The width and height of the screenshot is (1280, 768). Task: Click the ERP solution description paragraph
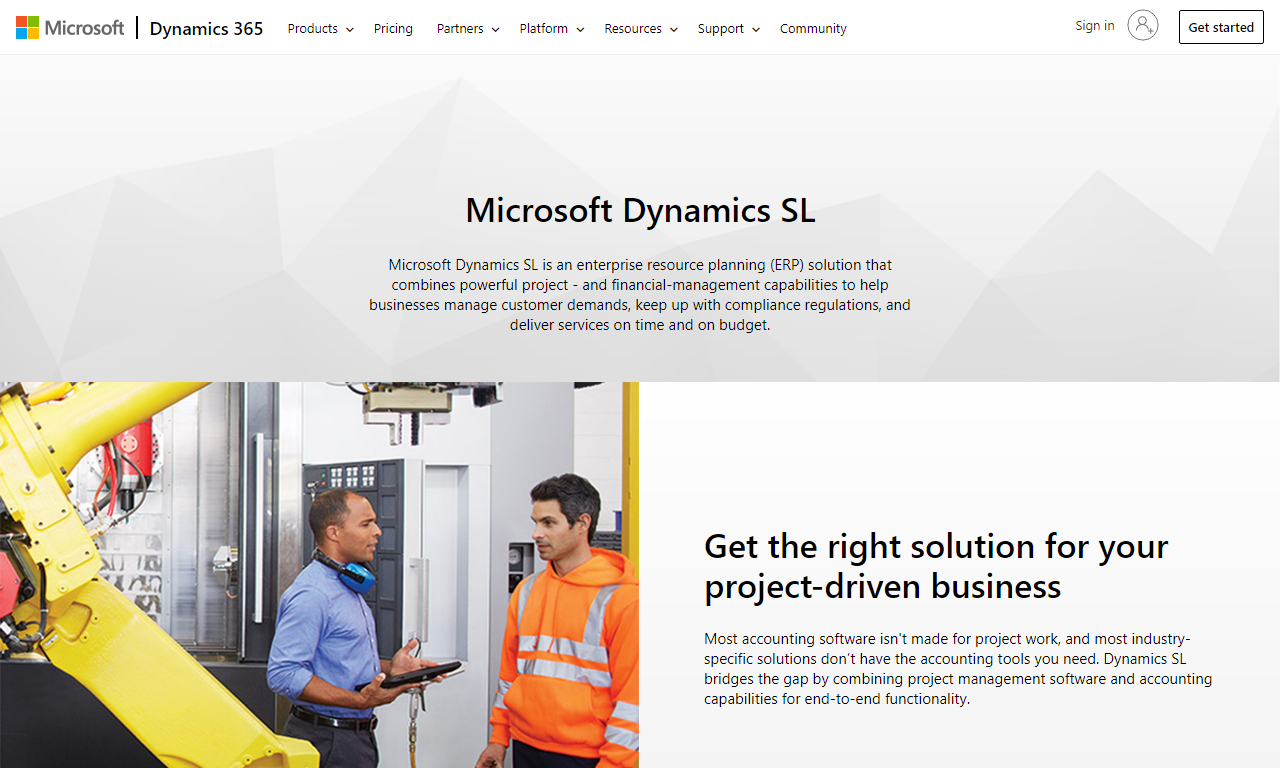(640, 295)
